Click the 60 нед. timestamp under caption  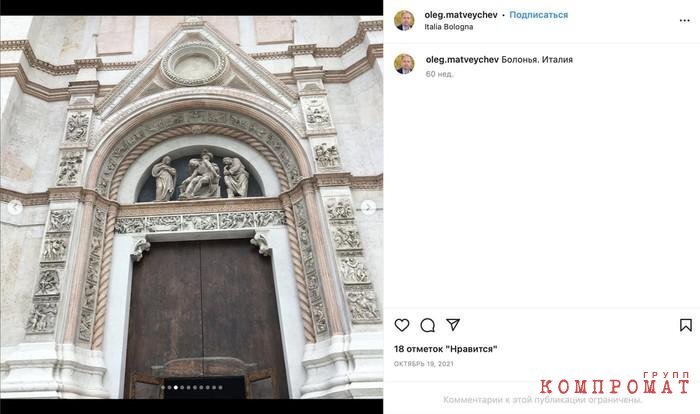[x=439, y=74]
